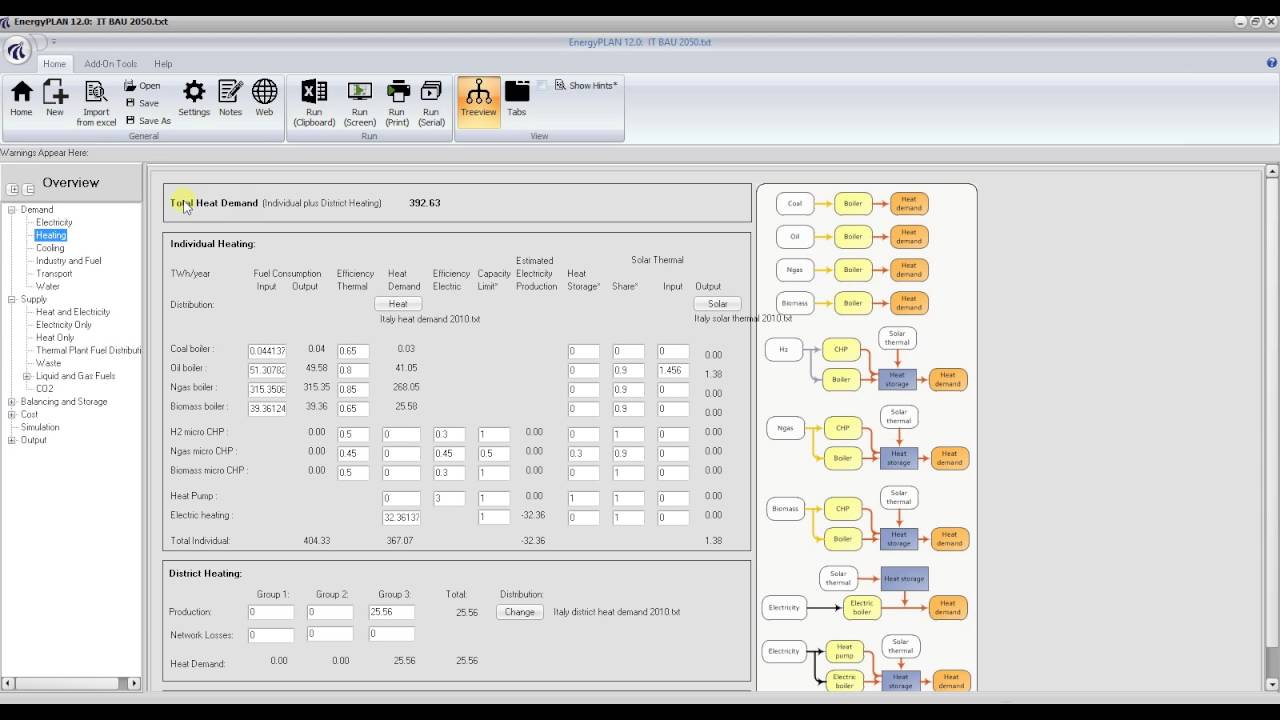Click the Solar distribution button

pyautogui.click(x=718, y=304)
